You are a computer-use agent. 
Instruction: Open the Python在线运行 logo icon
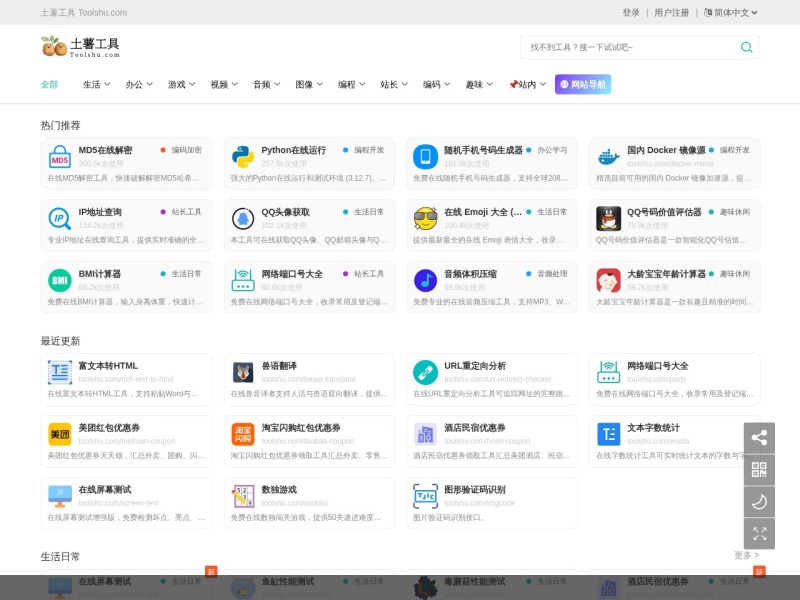[243, 157]
